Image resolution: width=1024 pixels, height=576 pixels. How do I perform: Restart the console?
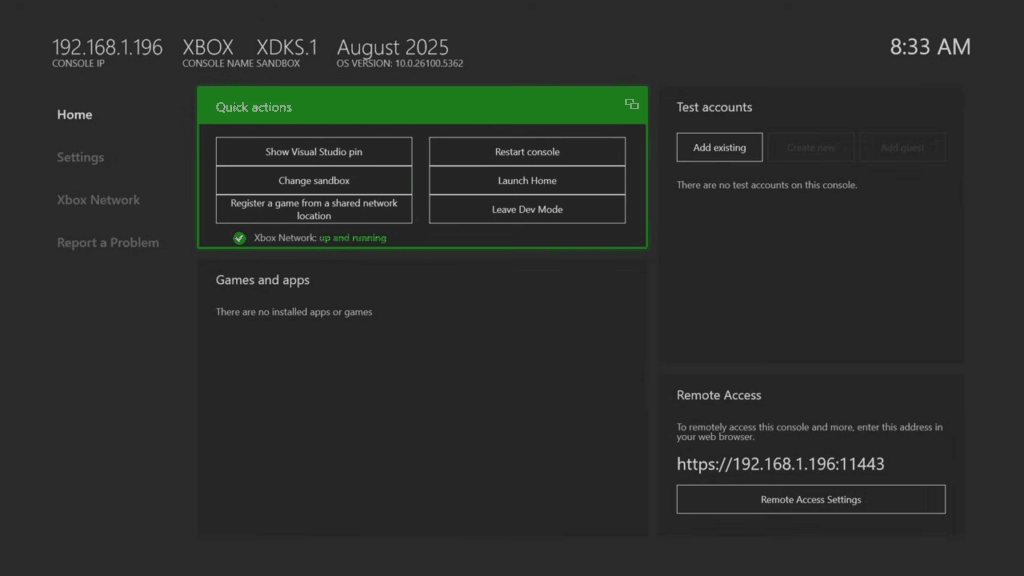point(527,151)
